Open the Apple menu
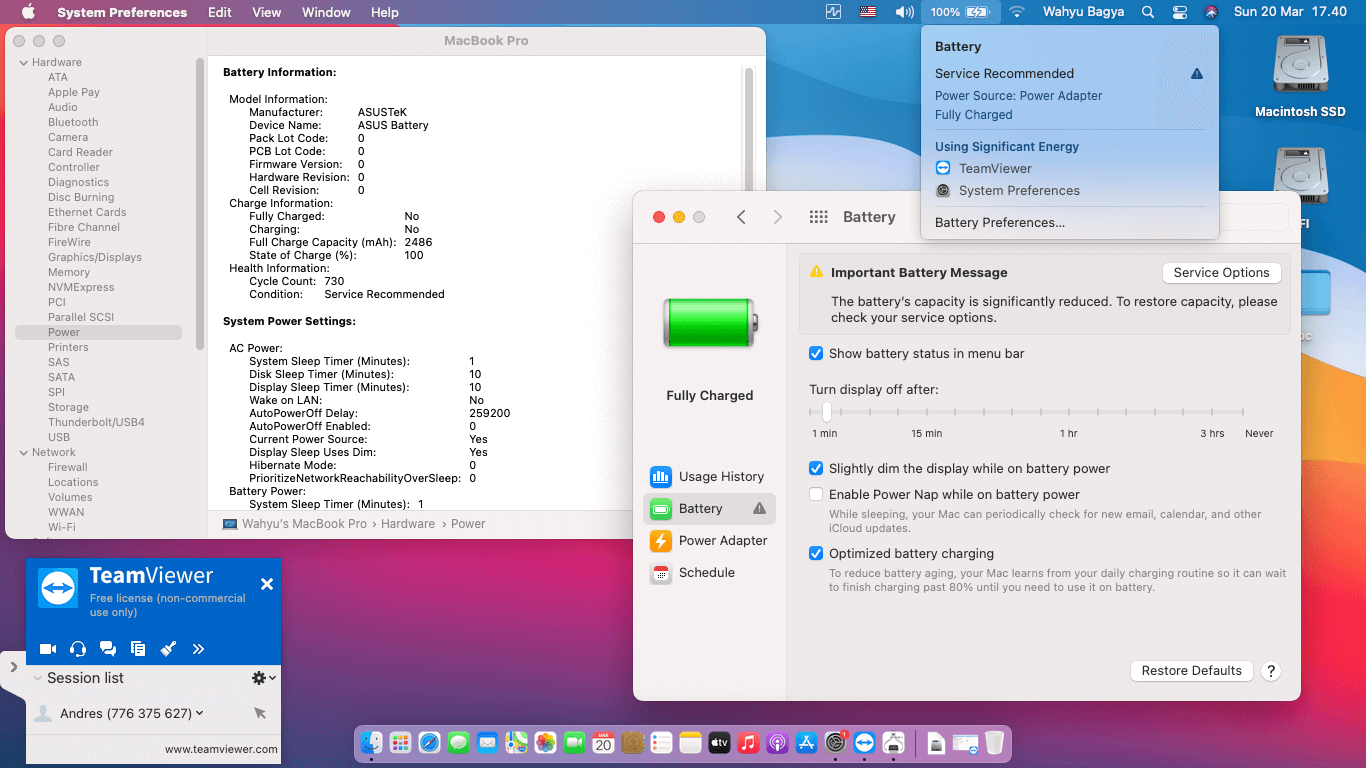1366x768 pixels. 28,12
